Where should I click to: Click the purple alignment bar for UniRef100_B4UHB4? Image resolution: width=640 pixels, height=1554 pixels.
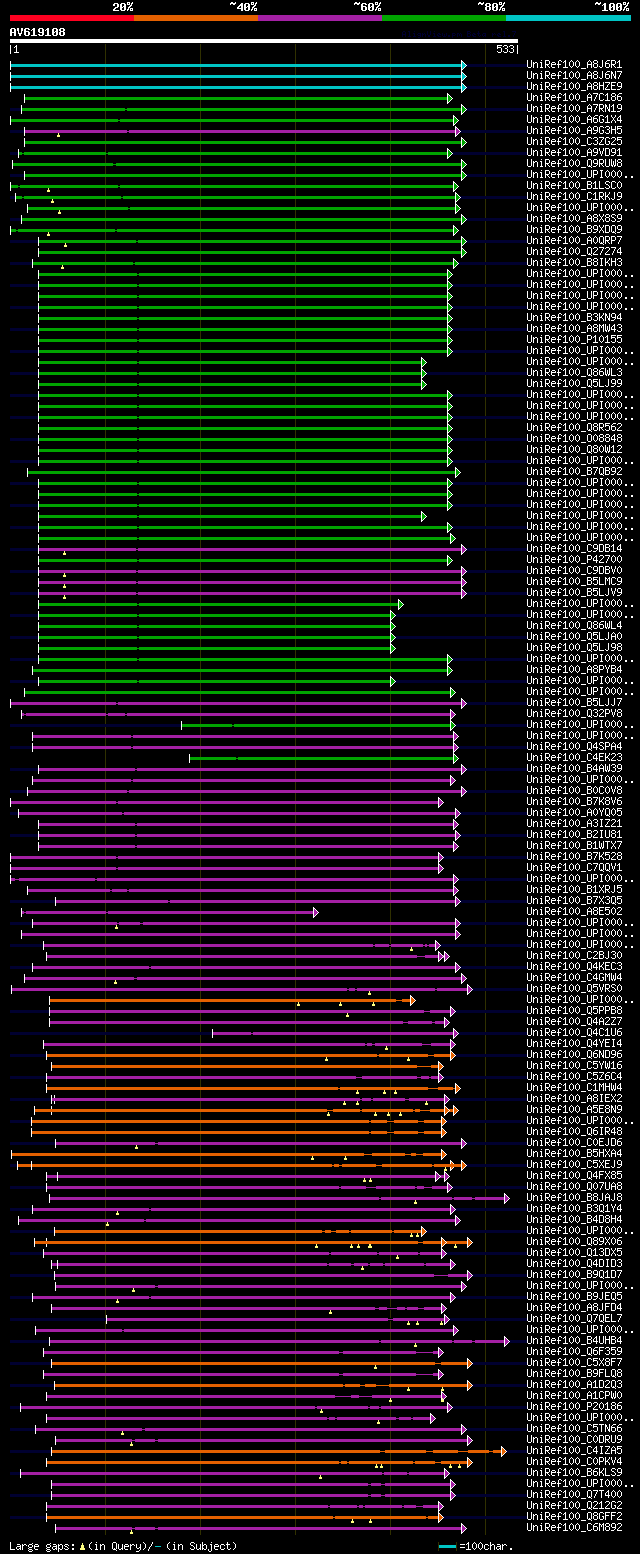[x=279, y=1341]
